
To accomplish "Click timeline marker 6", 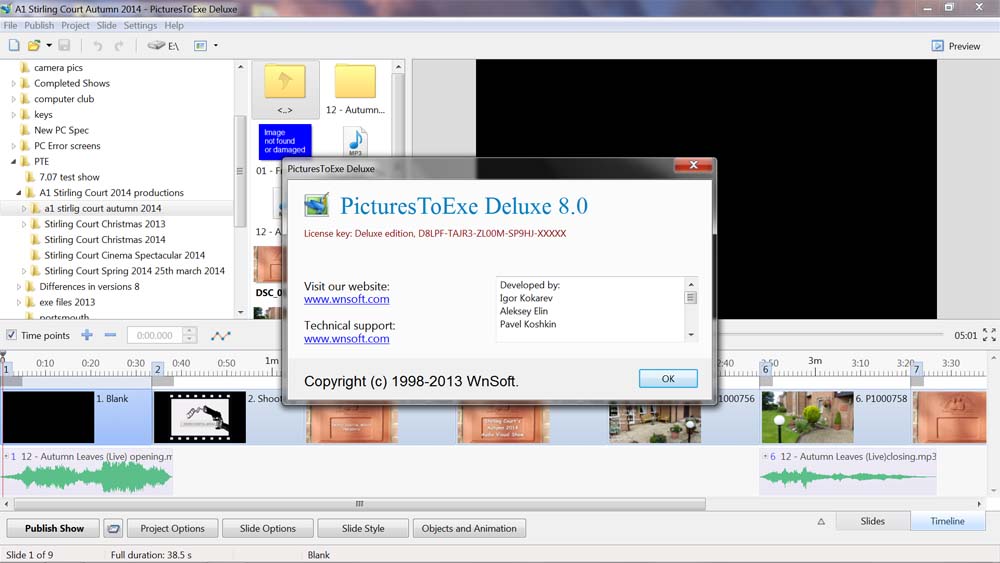I will pos(765,369).
